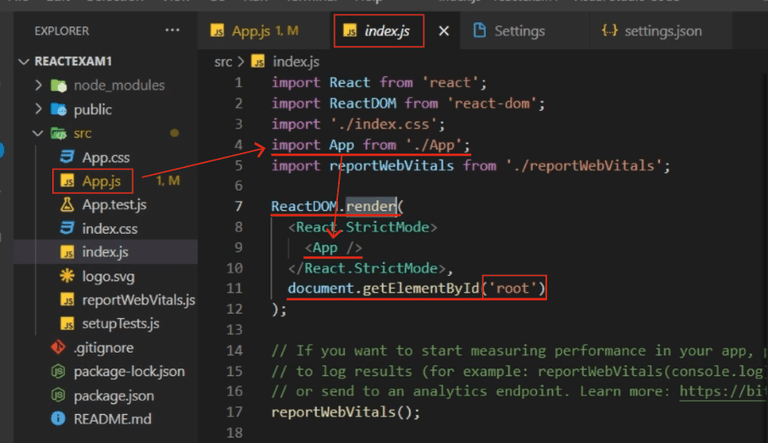Click the App.test.js flask icon
The height and width of the screenshot is (443, 768).
click(x=67, y=204)
